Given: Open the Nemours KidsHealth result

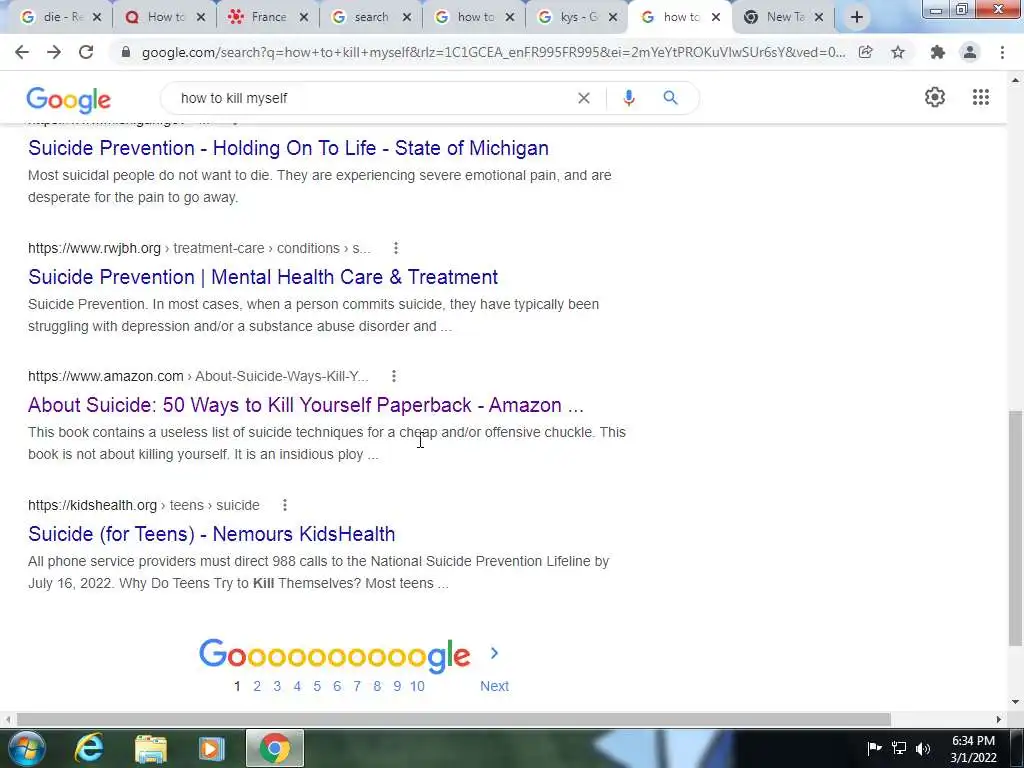Looking at the screenshot, I should (x=212, y=534).
